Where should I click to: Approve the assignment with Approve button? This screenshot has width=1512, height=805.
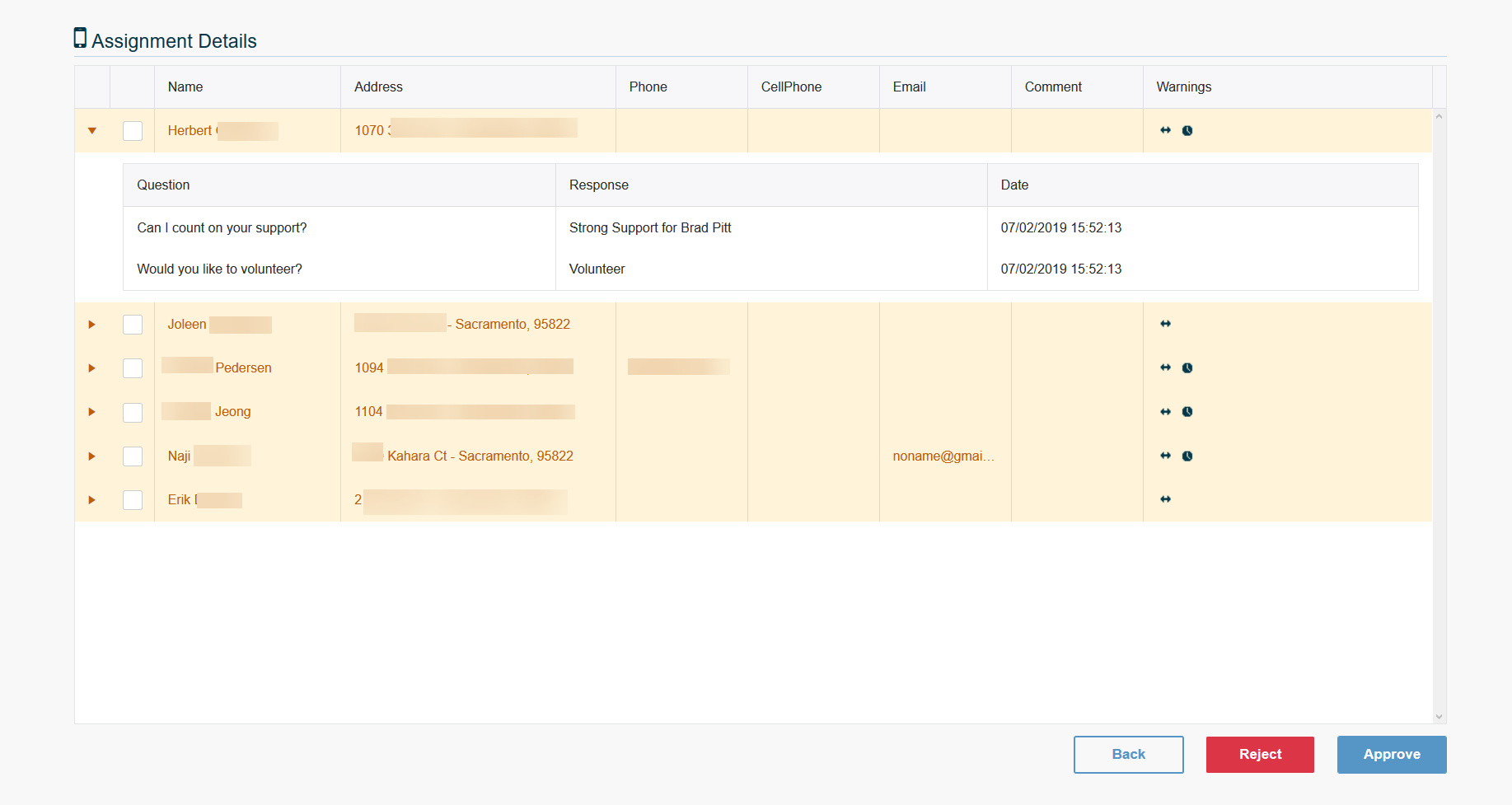pyautogui.click(x=1391, y=755)
